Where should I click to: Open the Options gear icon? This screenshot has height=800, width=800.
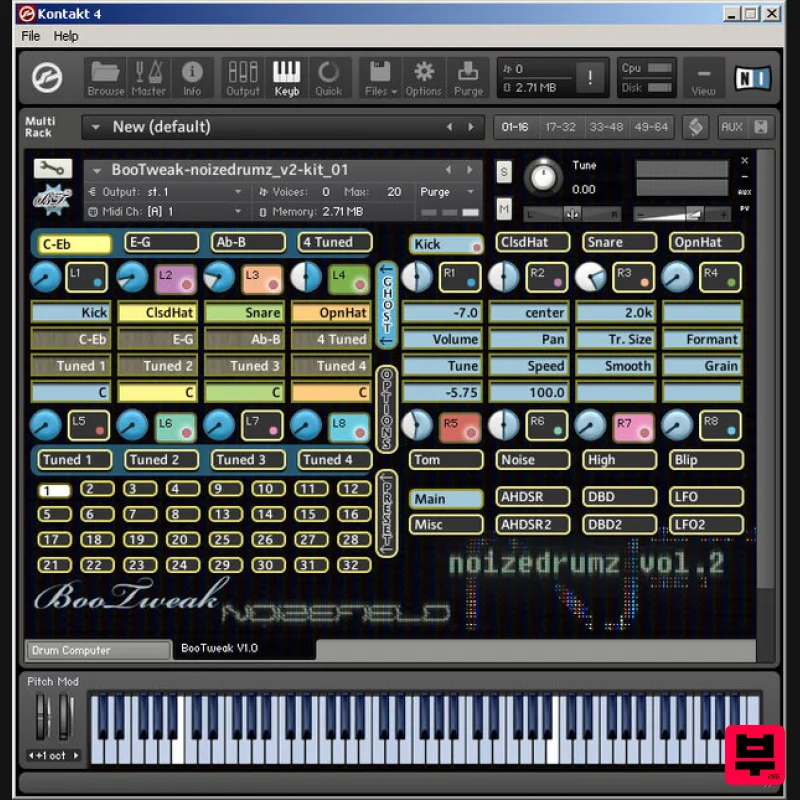[423, 78]
